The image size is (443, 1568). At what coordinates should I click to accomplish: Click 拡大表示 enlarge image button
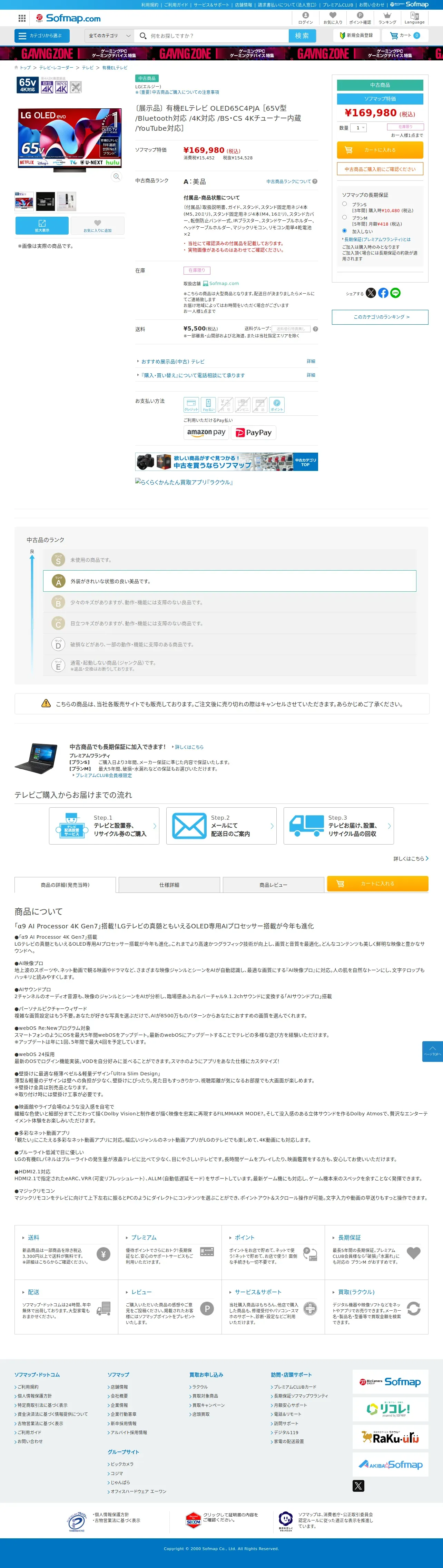42,225
